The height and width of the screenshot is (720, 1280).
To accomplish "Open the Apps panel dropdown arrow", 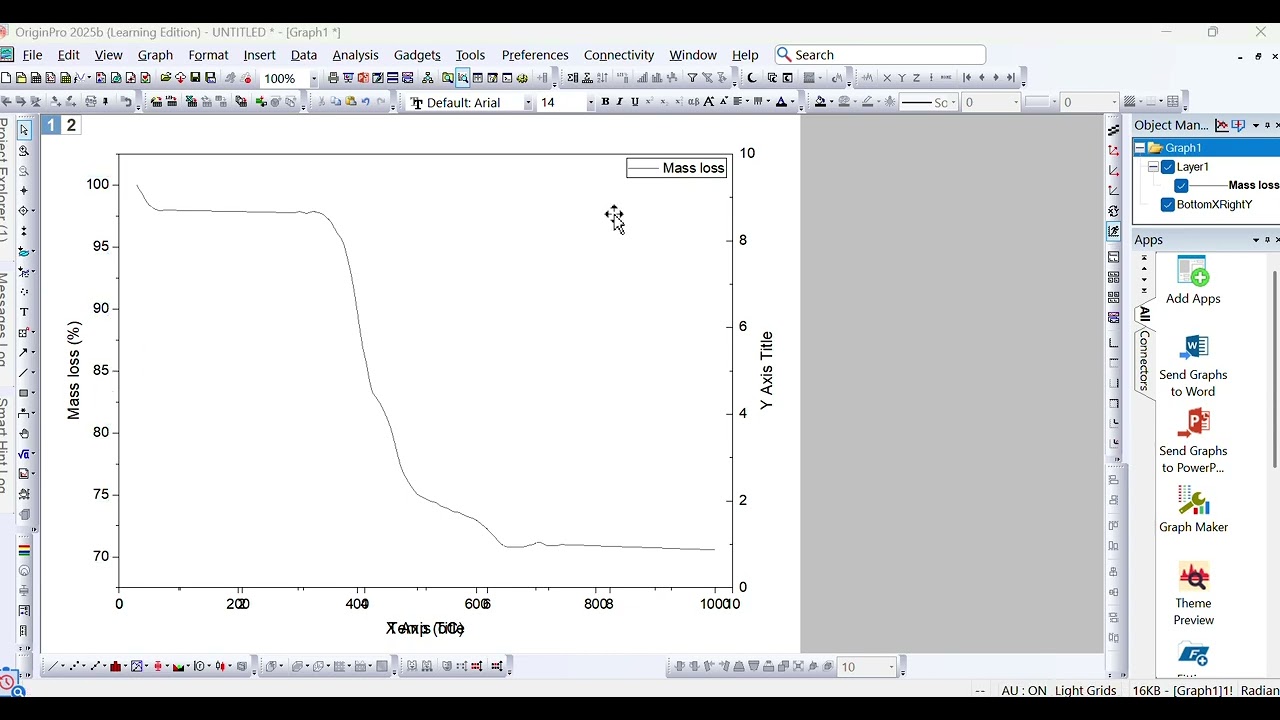I will coord(1256,240).
